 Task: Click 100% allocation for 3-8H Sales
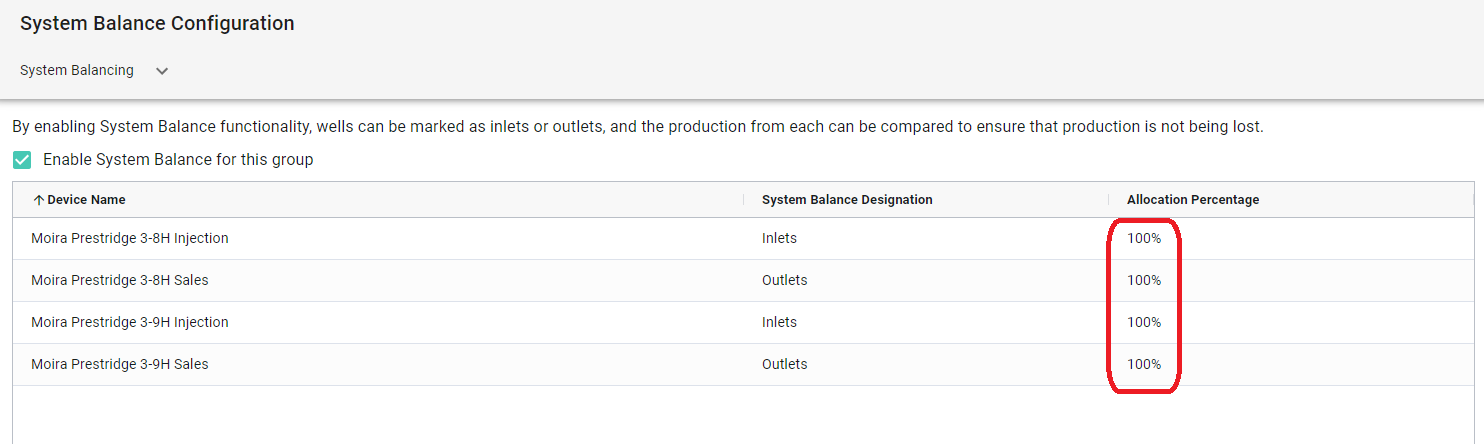tap(1144, 281)
